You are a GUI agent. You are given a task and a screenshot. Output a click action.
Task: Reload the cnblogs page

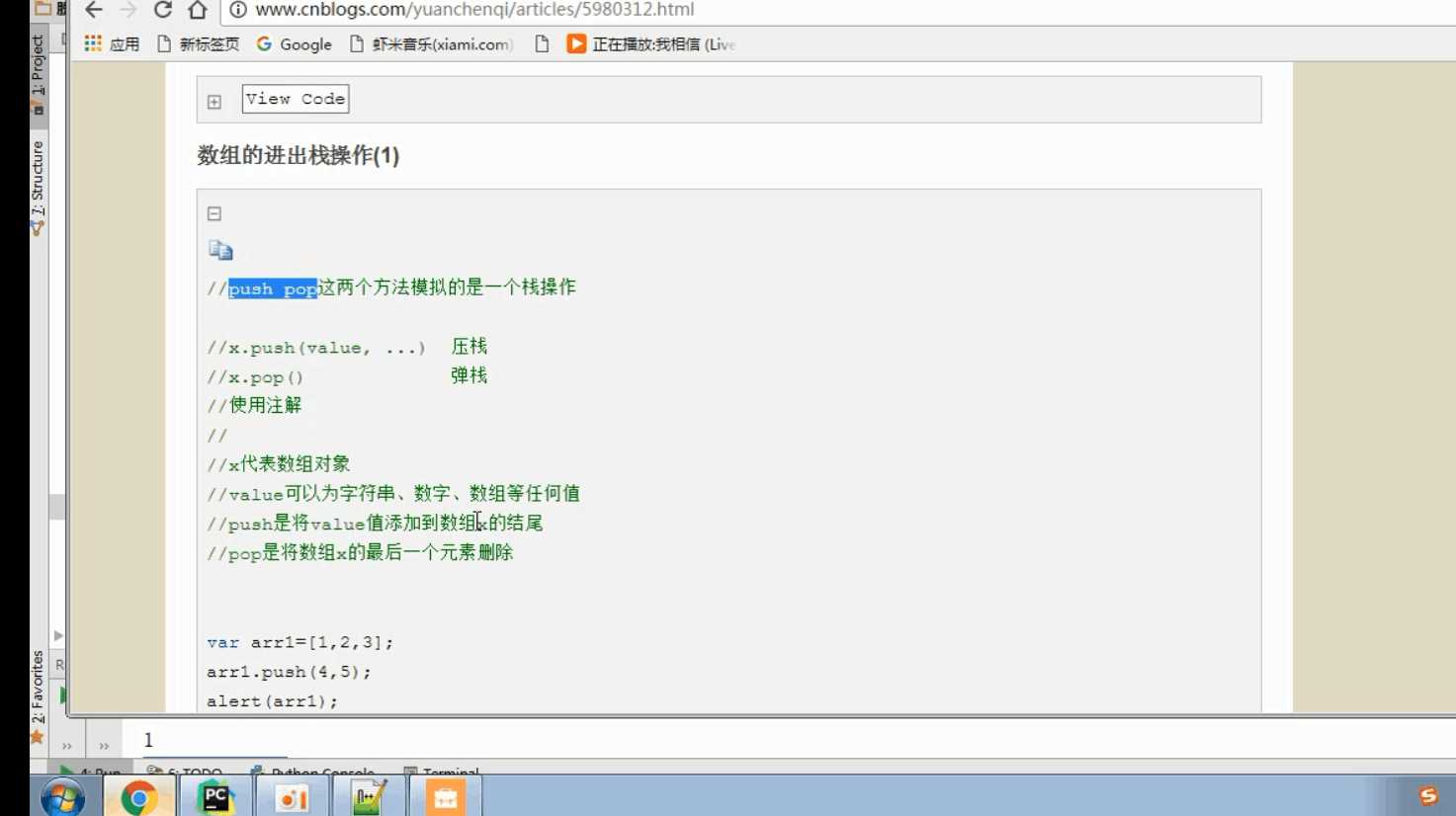tap(163, 10)
